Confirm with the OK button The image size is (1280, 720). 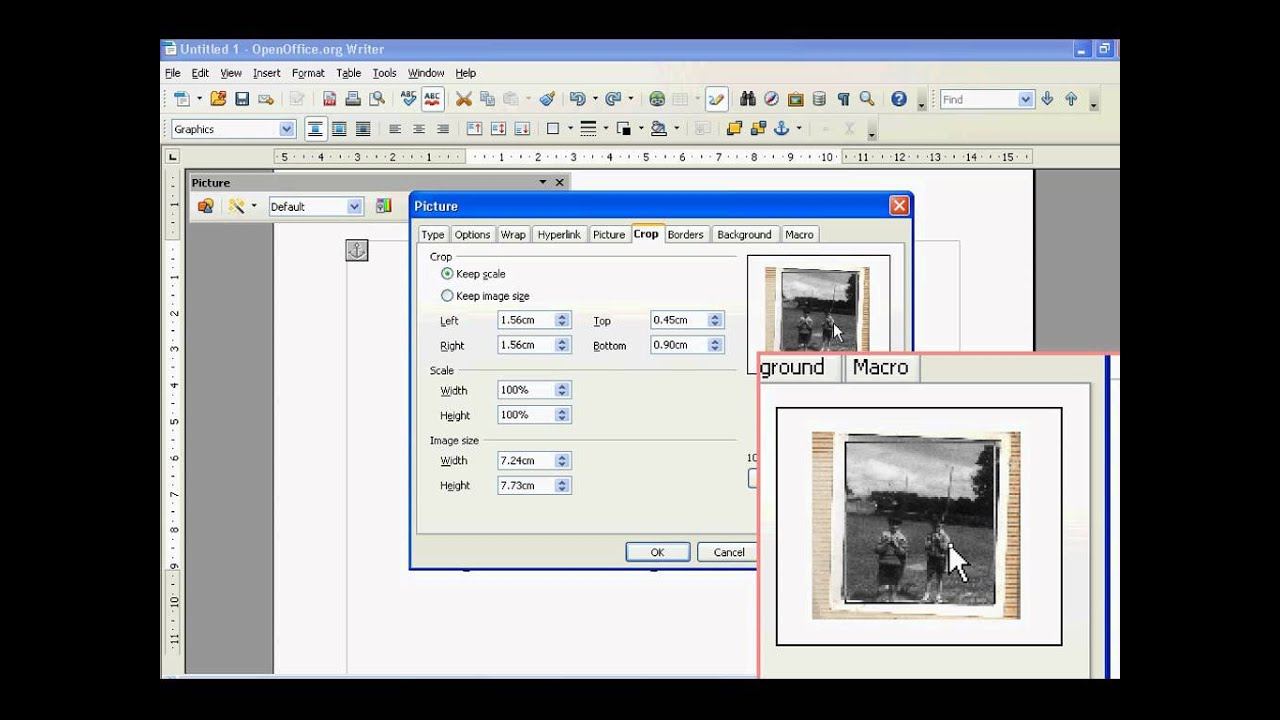point(657,552)
